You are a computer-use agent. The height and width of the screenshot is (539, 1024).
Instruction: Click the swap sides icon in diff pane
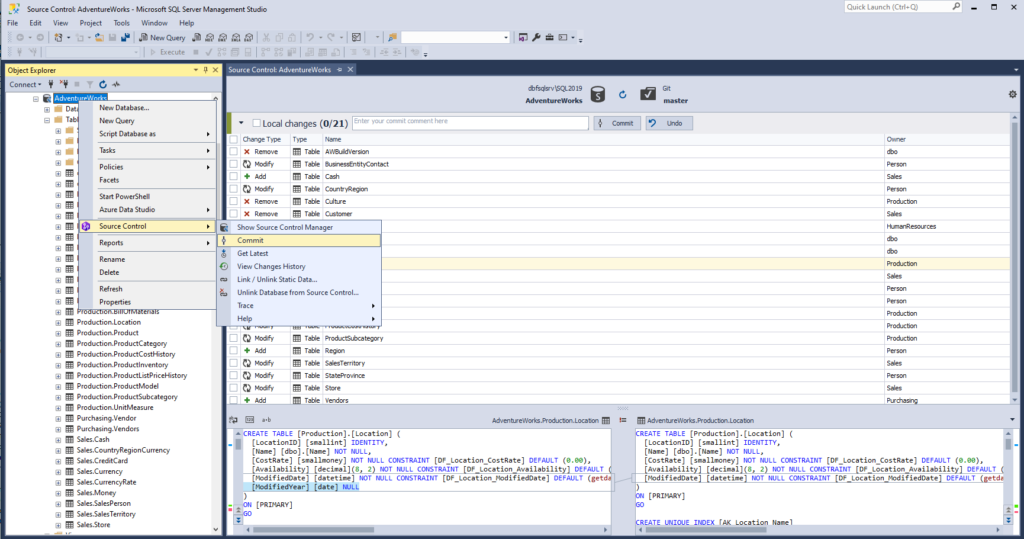coord(233,420)
